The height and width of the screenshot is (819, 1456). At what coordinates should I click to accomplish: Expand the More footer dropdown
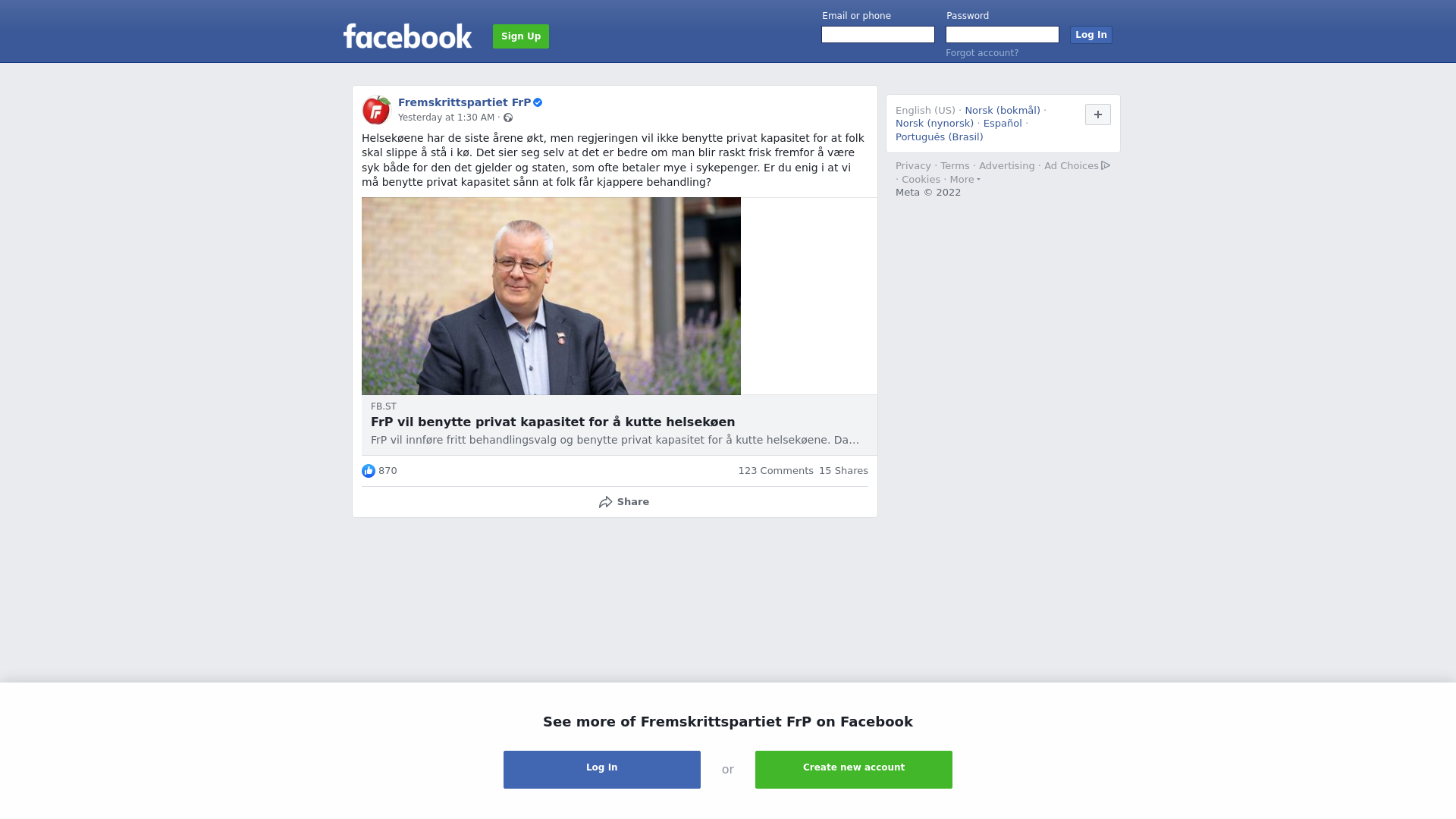[x=965, y=180]
